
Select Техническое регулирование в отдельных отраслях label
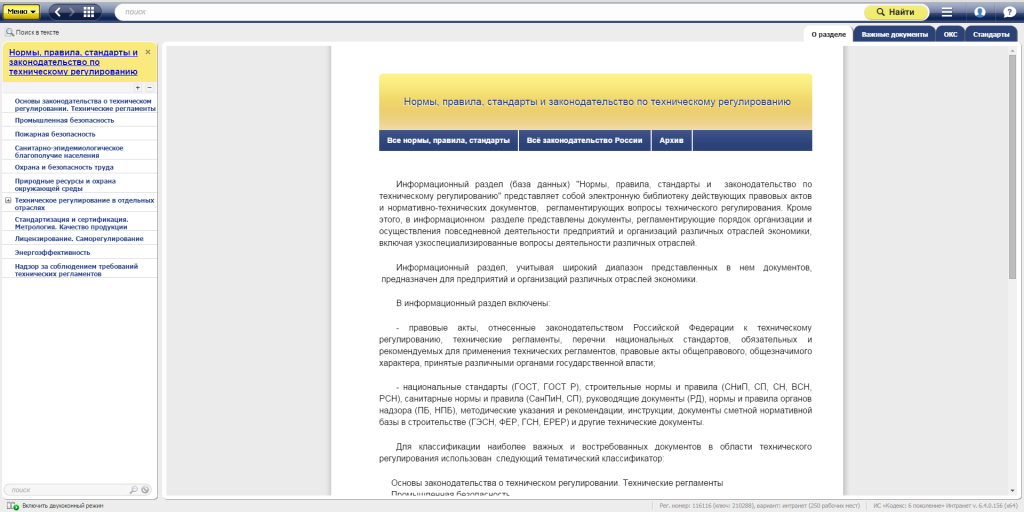coord(84,203)
